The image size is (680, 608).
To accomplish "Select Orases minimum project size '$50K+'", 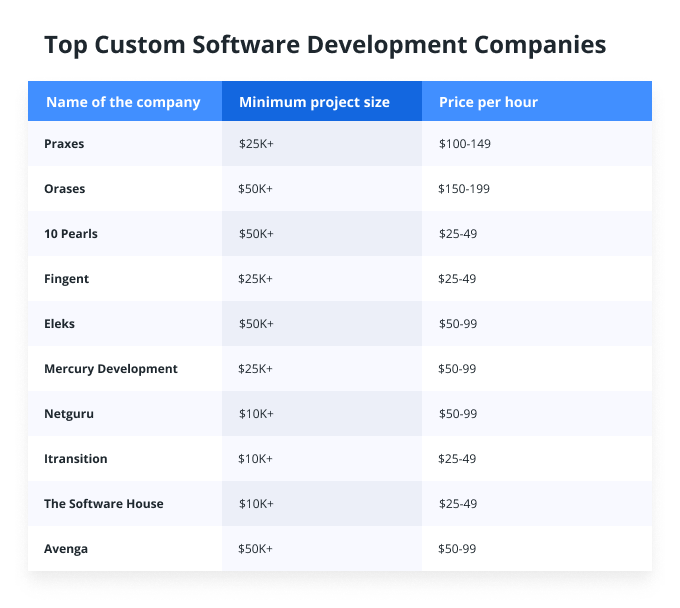I will tap(255, 189).
